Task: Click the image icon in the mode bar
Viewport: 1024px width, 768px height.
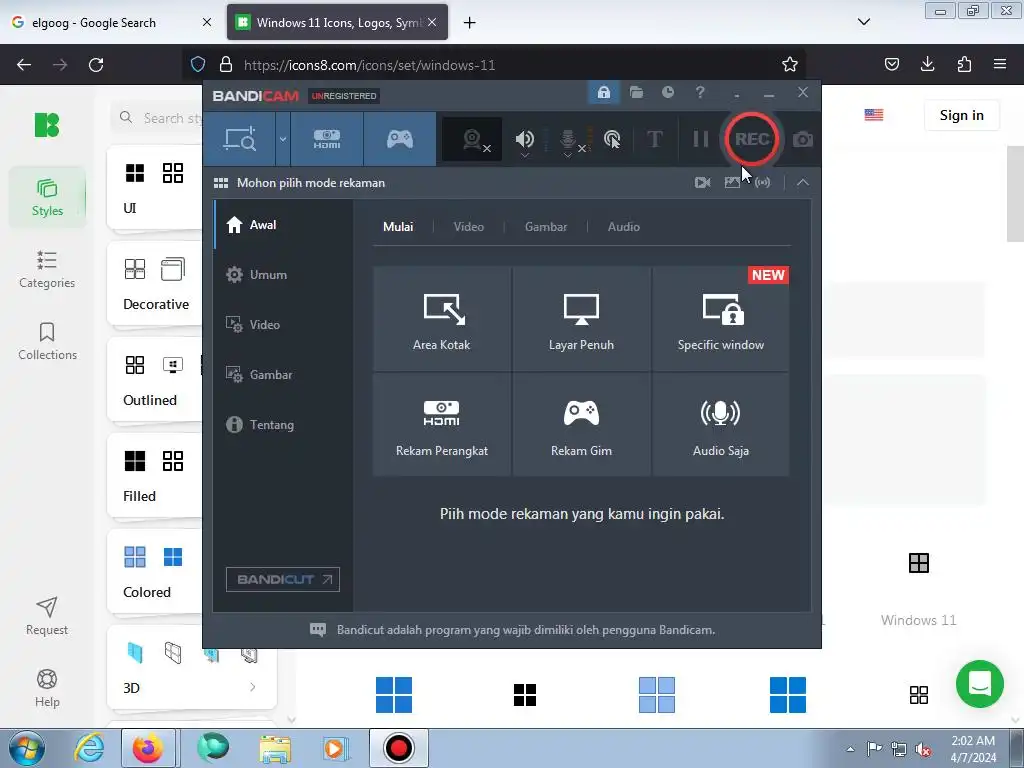Action: click(732, 183)
